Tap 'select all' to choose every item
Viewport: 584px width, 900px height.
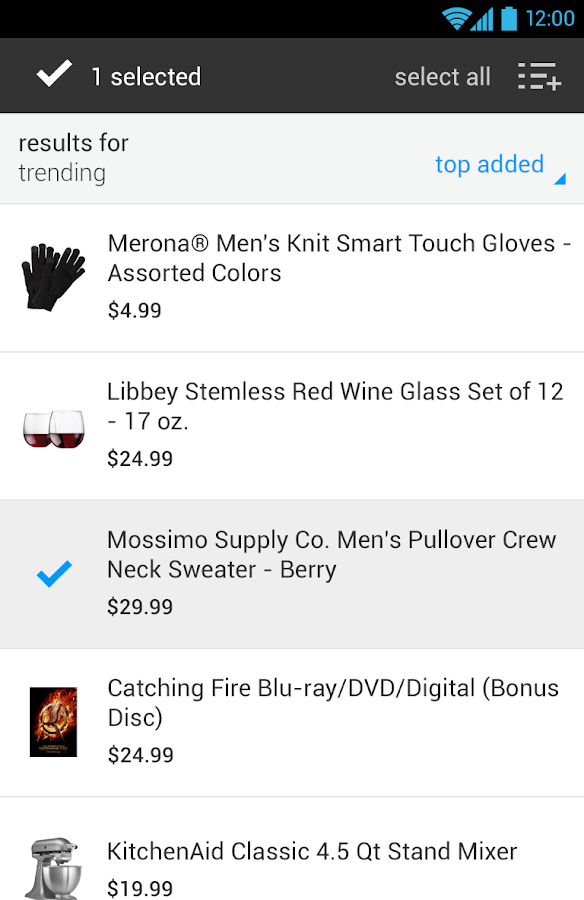pos(442,75)
